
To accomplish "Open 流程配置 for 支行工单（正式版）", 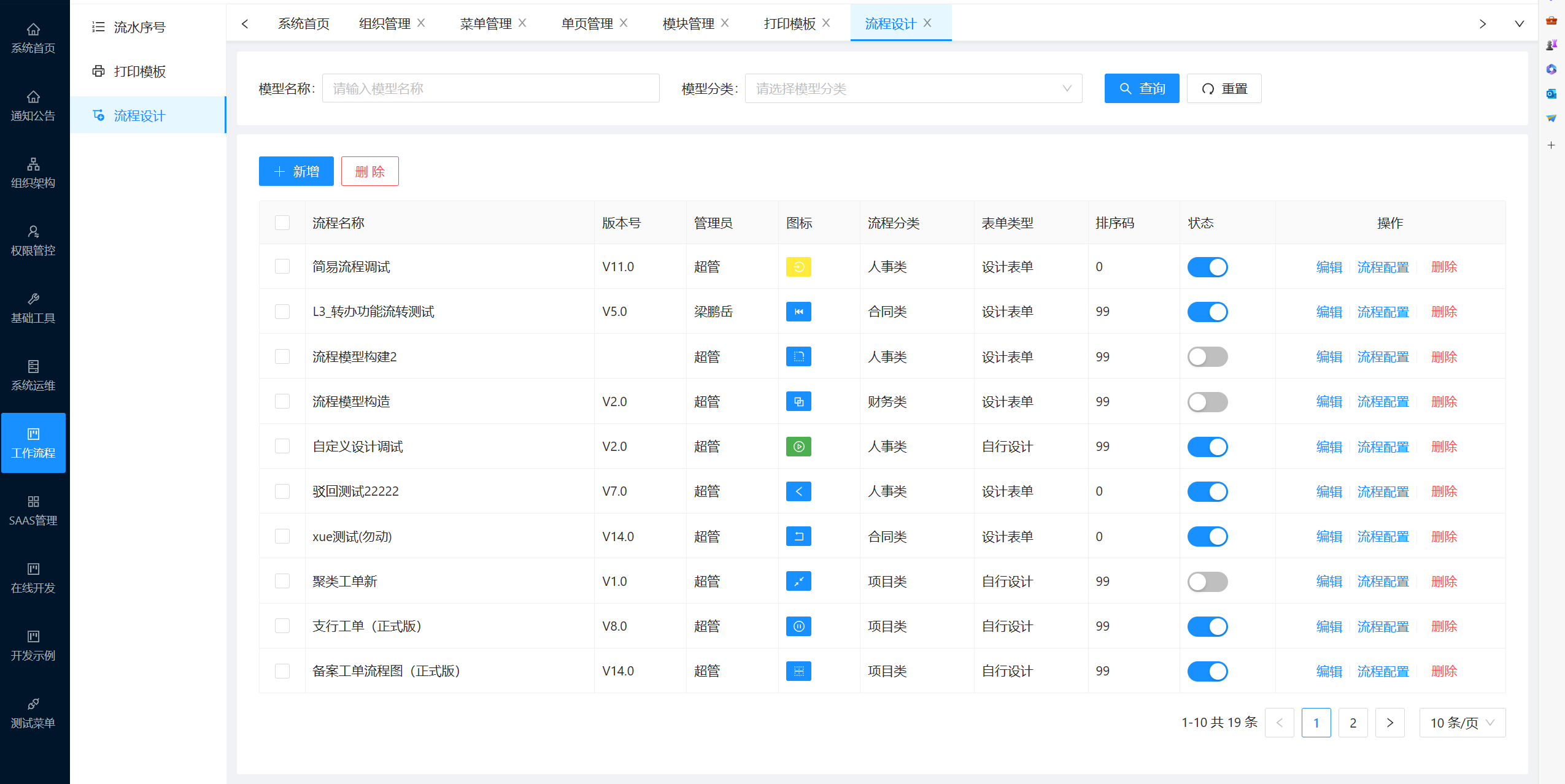I will [x=1383, y=626].
